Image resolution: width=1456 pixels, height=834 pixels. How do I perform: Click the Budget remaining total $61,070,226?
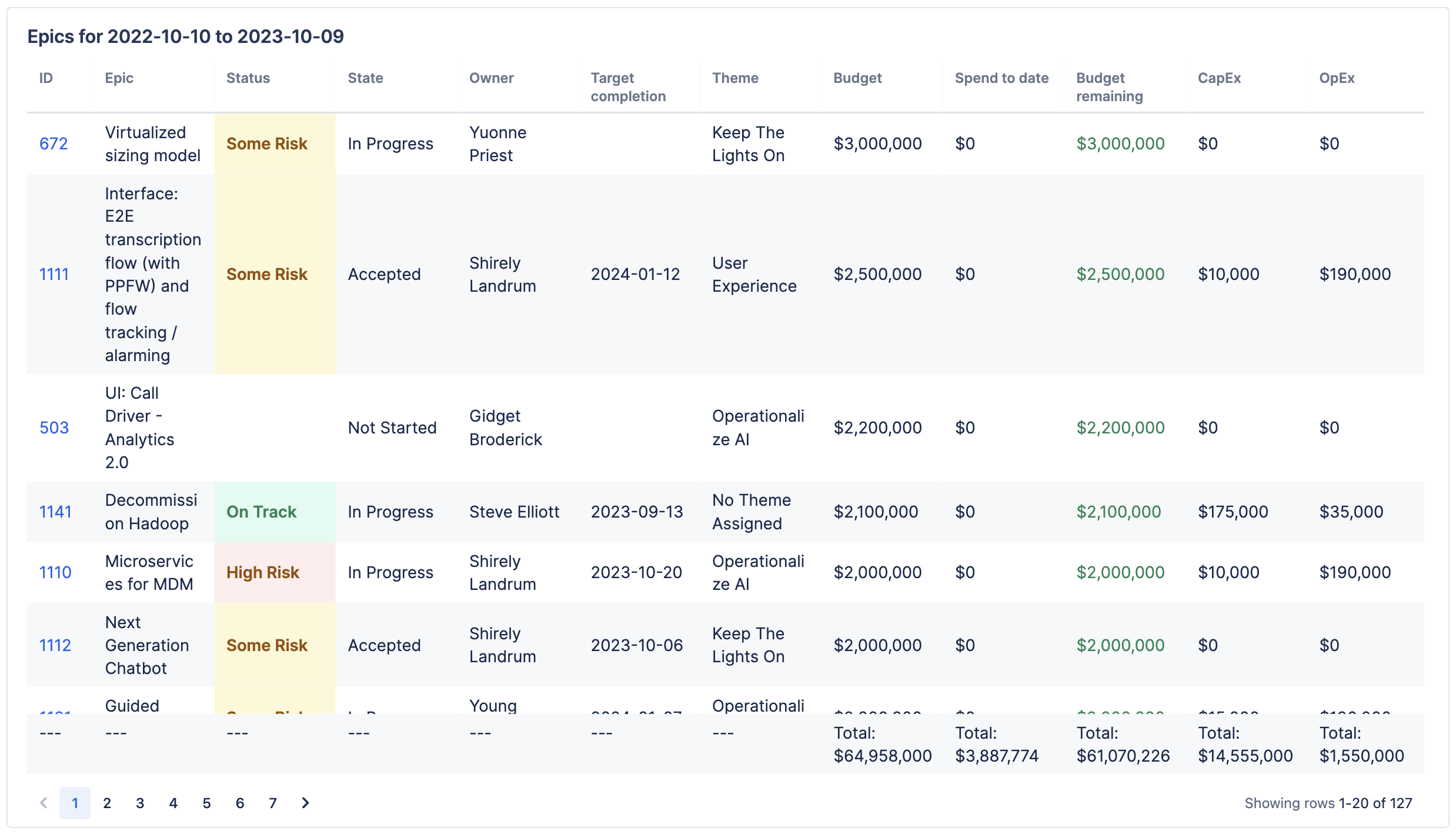click(1123, 744)
